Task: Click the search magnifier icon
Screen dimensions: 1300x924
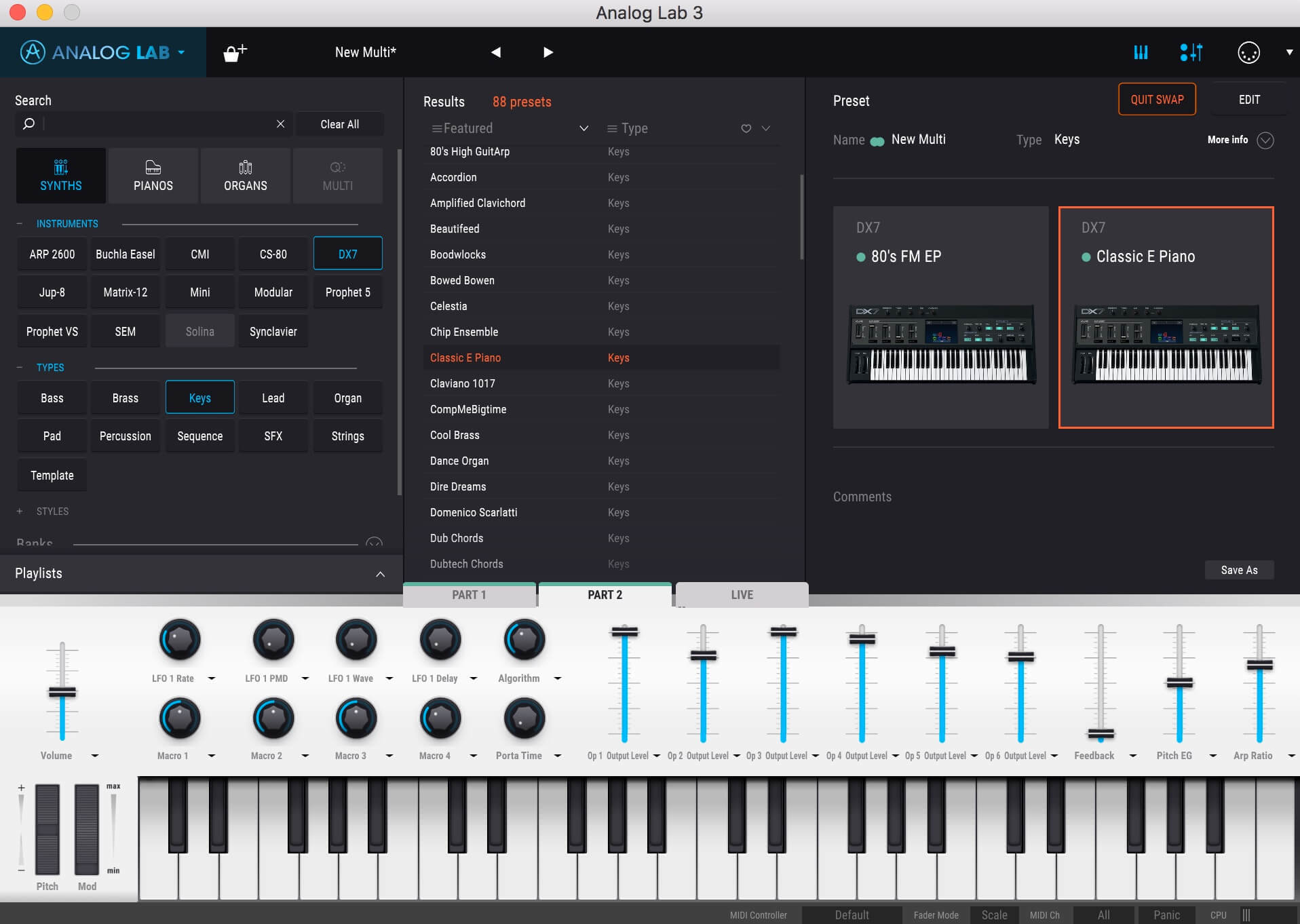Action: [28, 123]
